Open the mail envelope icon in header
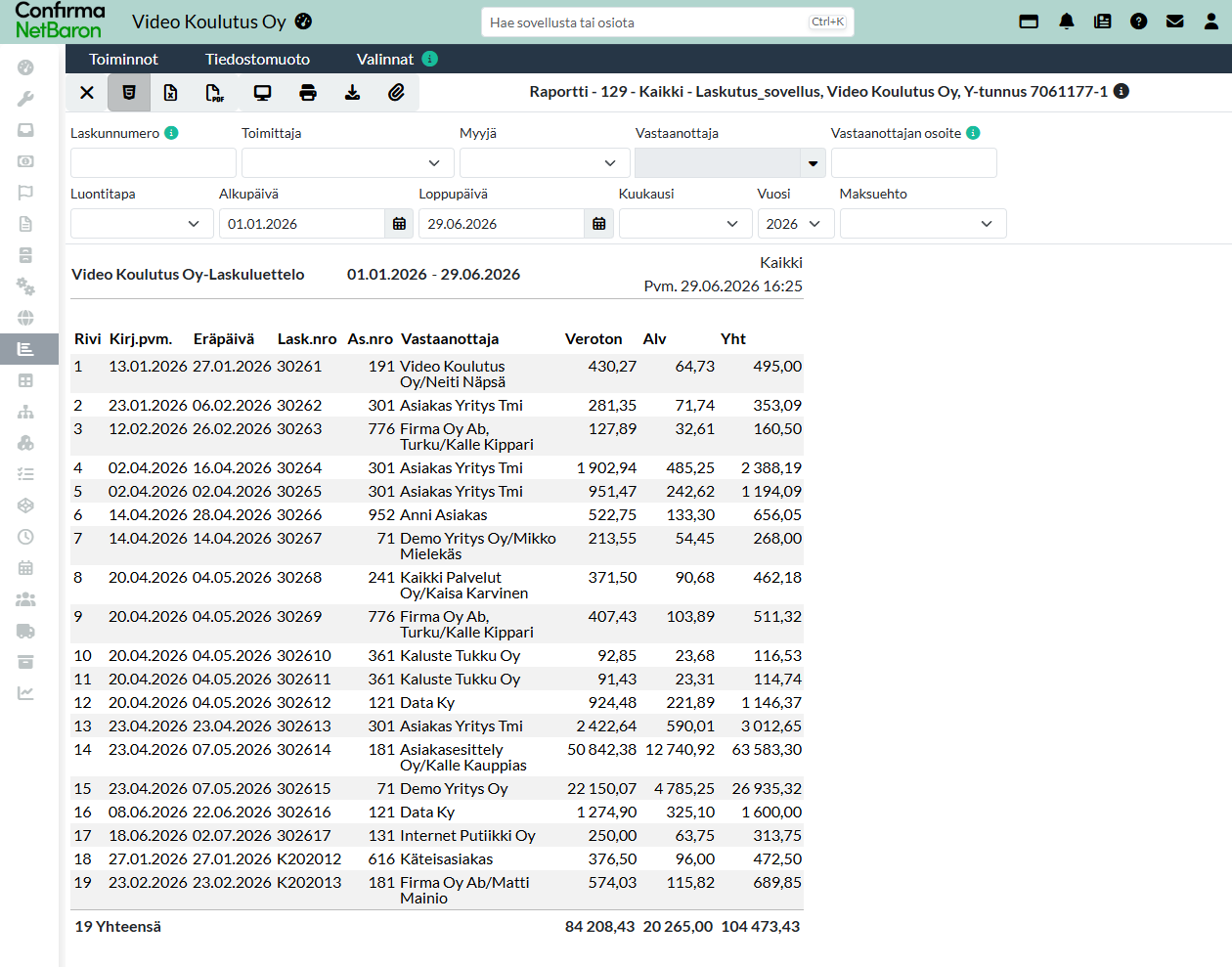This screenshot has height=967, width=1232. (x=1175, y=22)
